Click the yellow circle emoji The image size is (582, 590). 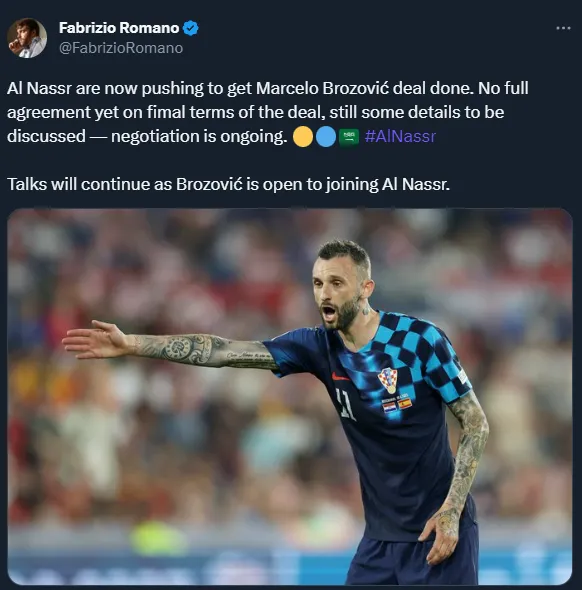[x=302, y=137]
